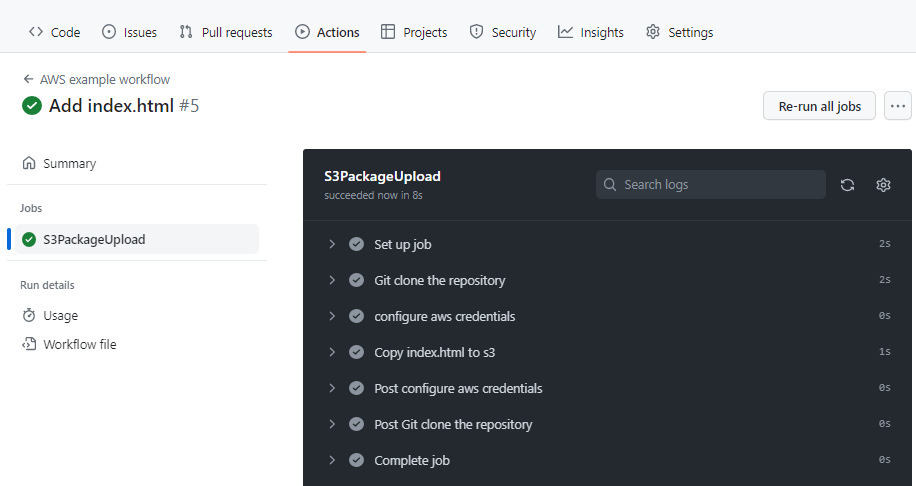Image resolution: width=916 pixels, height=486 pixels.
Task: Open the log settings gear icon
Action: [x=883, y=185]
